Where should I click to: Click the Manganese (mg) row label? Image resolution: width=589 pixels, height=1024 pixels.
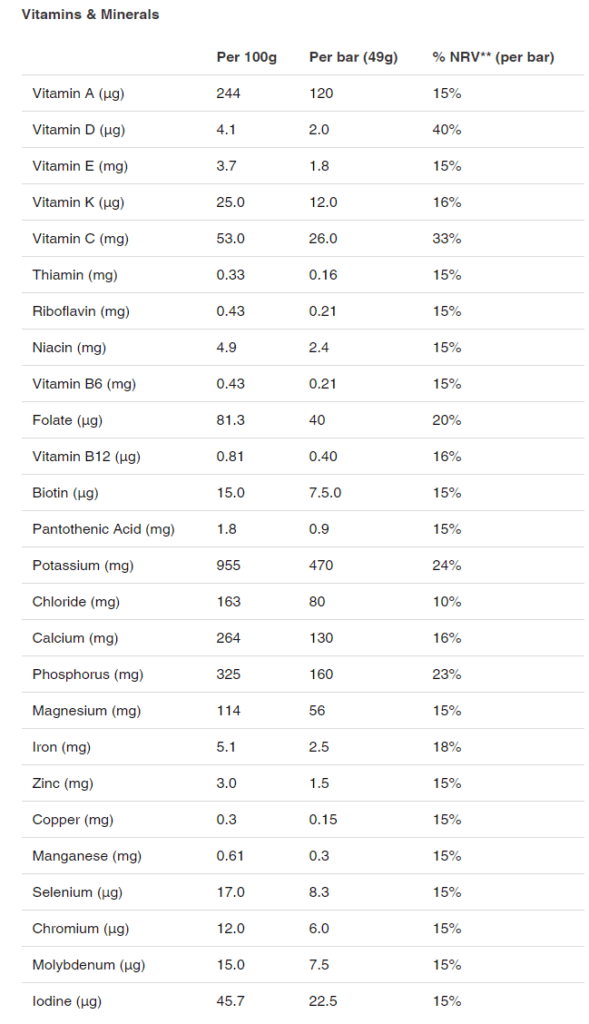coord(87,856)
